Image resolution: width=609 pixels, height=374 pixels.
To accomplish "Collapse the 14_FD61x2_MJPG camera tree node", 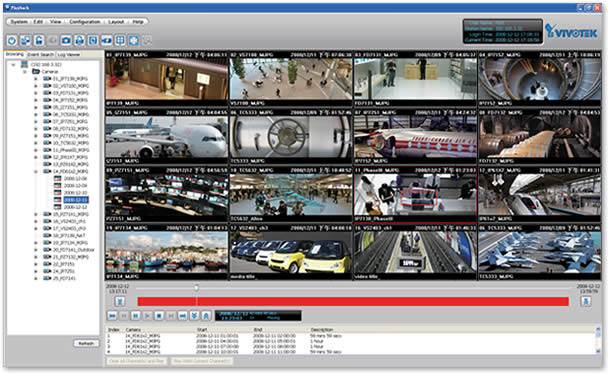I will coord(36,171).
